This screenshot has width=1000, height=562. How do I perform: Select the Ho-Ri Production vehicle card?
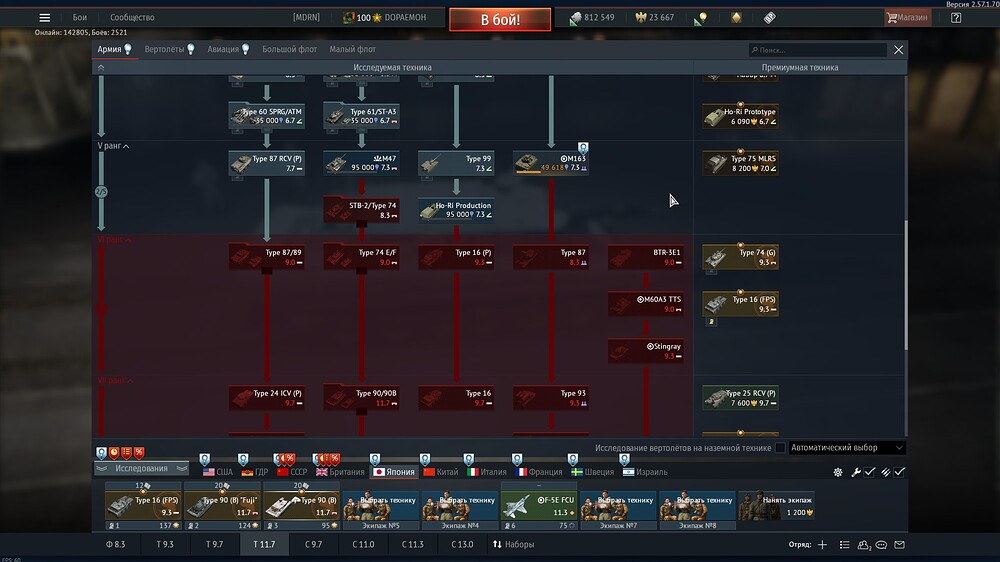[x=456, y=210]
